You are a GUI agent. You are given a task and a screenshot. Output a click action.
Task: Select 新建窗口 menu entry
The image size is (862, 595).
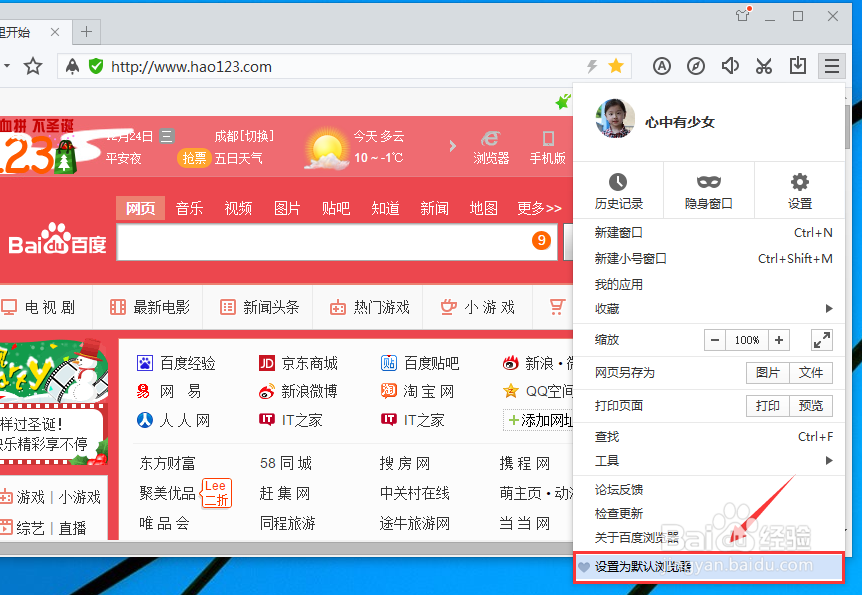click(x=709, y=233)
